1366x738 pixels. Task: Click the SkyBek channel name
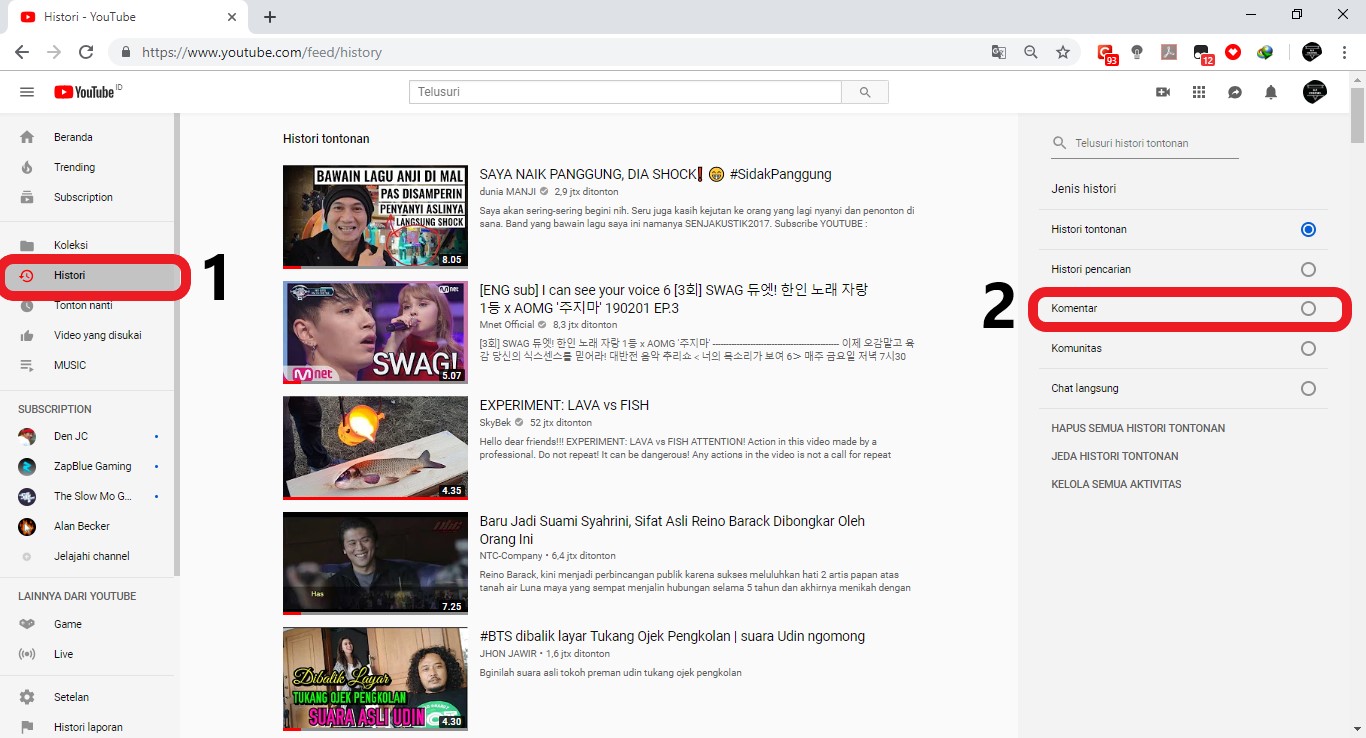click(495, 423)
